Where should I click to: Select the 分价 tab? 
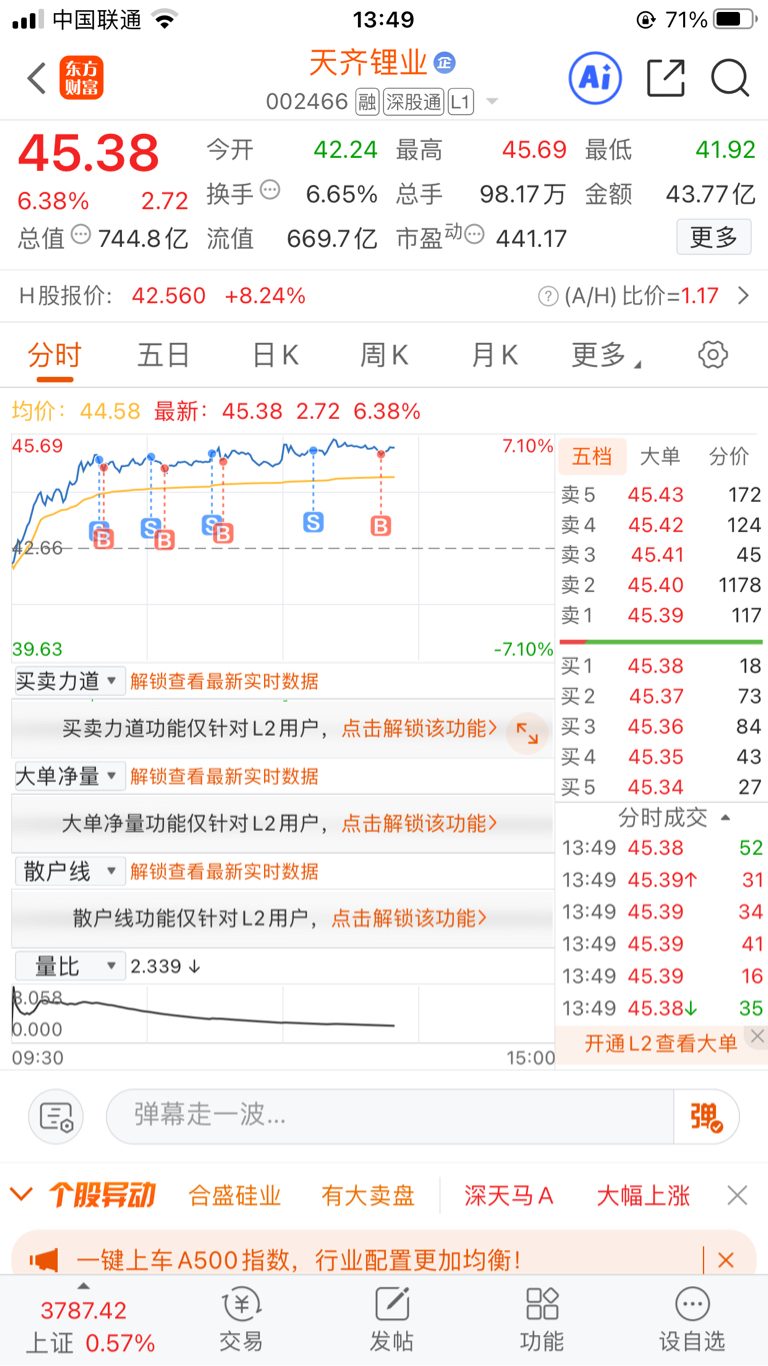click(729, 456)
